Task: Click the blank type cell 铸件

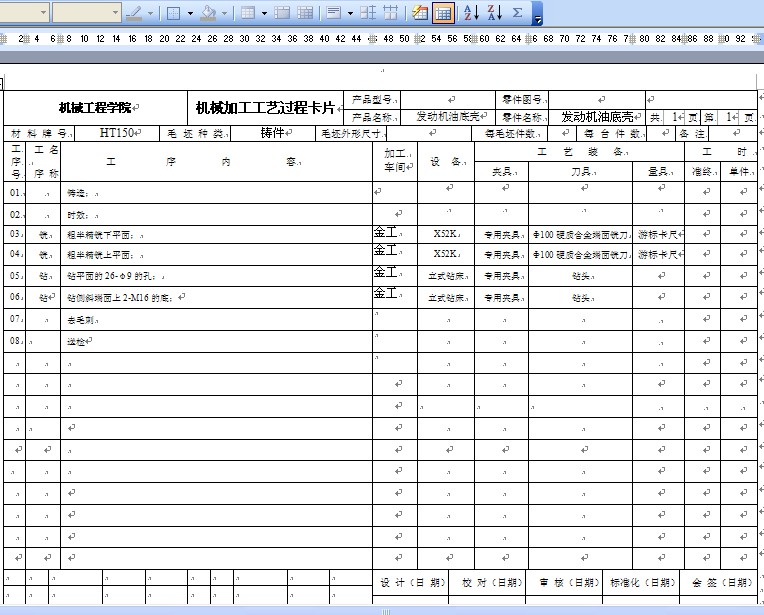Action: tap(272, 133)
